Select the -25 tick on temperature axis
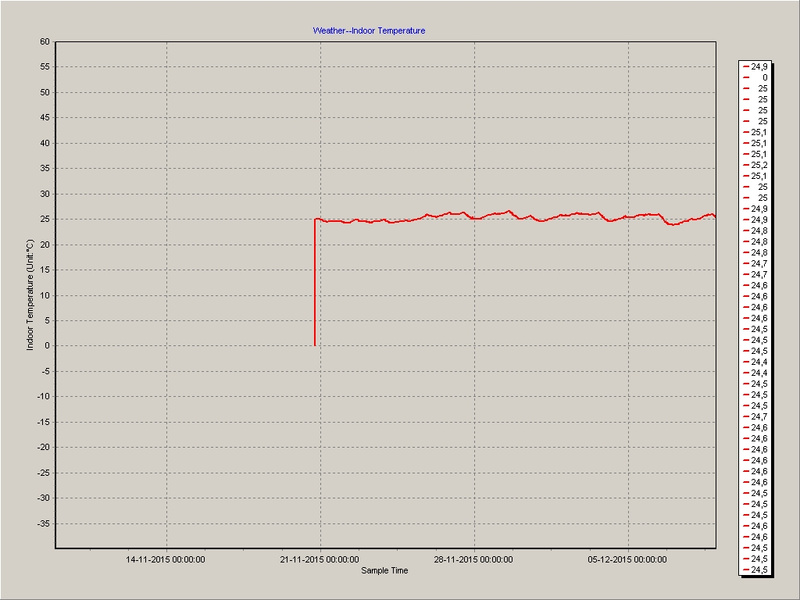Image resolution: width=800 pixels, height=600 pixels. 44,473
